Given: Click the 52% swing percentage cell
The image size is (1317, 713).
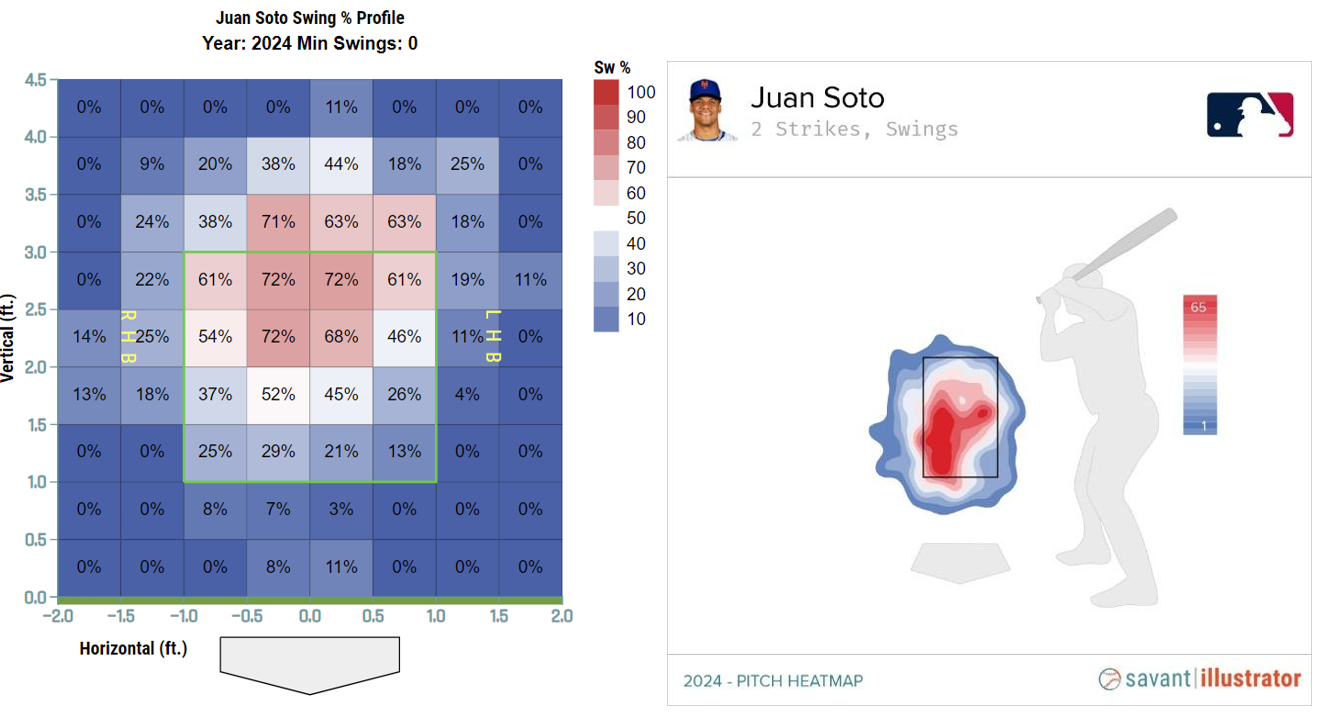Looking at the screenshot, I should click(278, 394).
